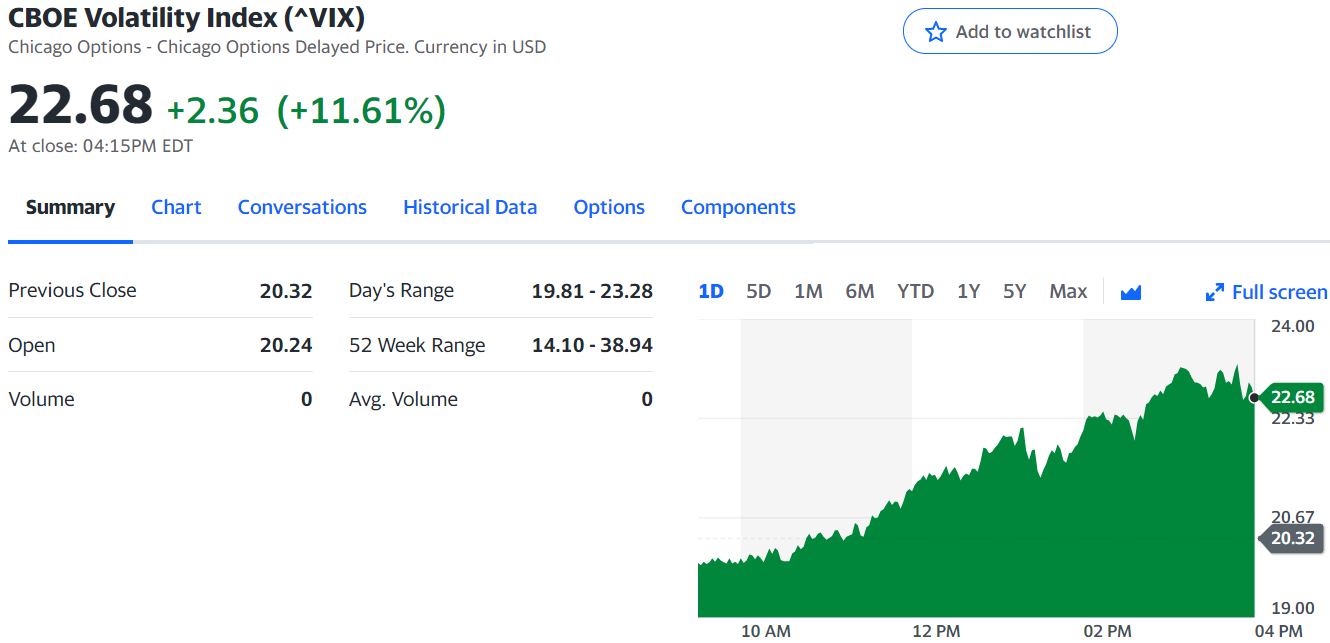
Task: Switch chart to area chart type icon
Action: [x=1131, y=292]
